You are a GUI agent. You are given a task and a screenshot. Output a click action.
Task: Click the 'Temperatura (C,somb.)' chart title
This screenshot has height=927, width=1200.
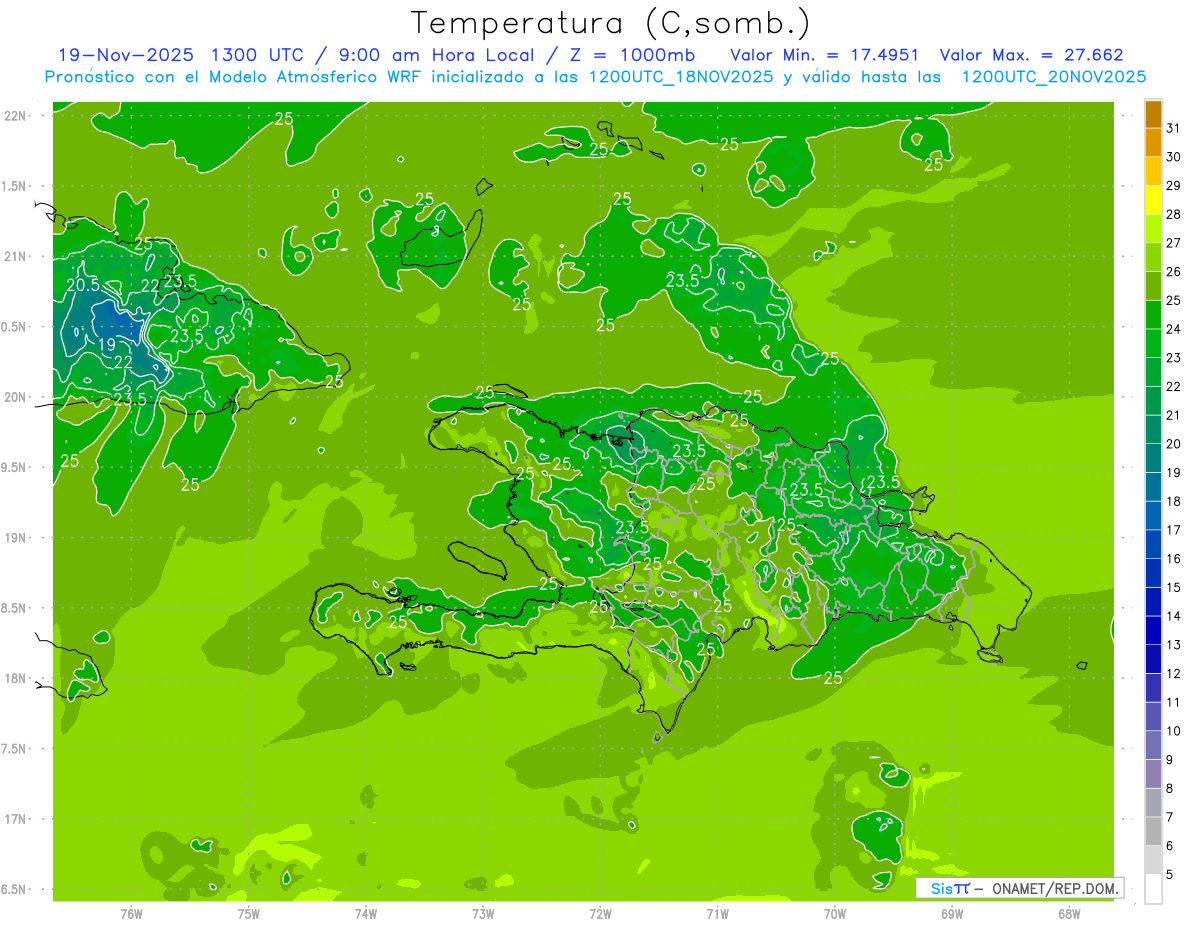click(611, 22)
